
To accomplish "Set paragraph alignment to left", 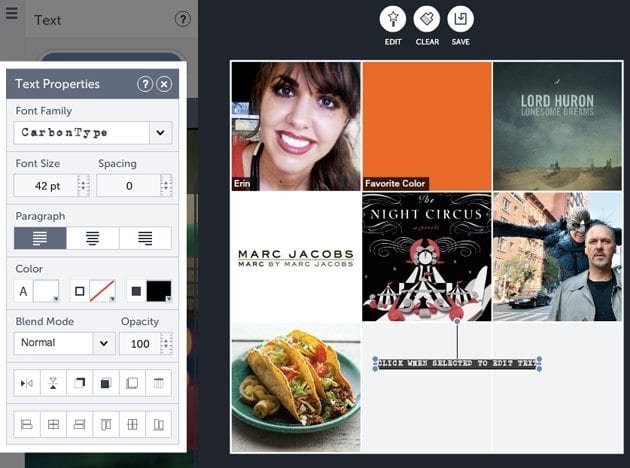I will click(40, 238).
